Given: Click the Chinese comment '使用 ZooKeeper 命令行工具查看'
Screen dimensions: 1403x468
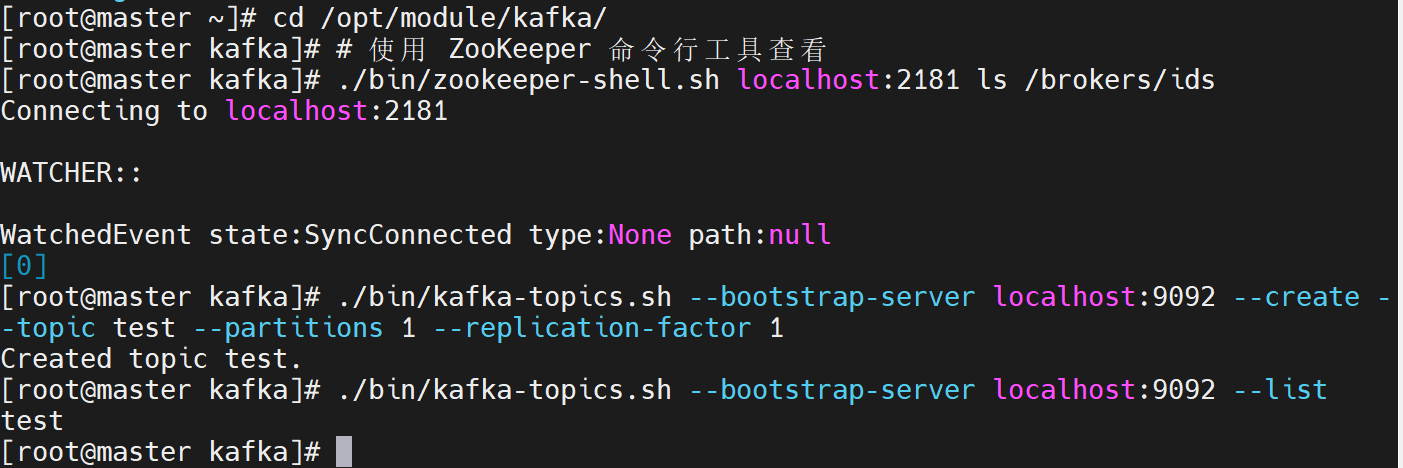Looking at the screenshot, I should 597,49.
